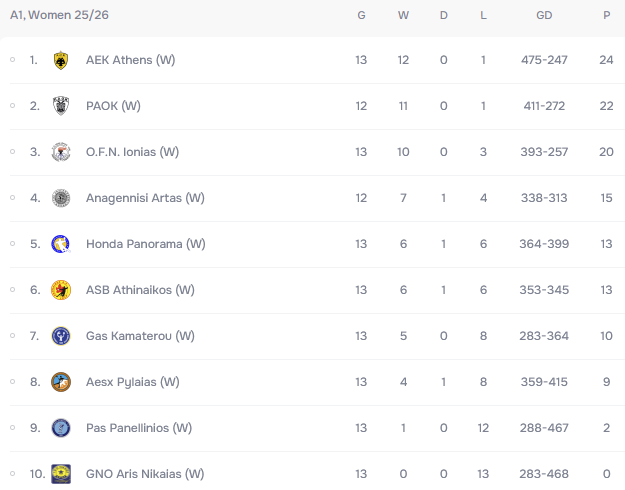Open the Gas Kamaterou blue crest
Viewport: 625px width, 490px height.
click(61, 336)
